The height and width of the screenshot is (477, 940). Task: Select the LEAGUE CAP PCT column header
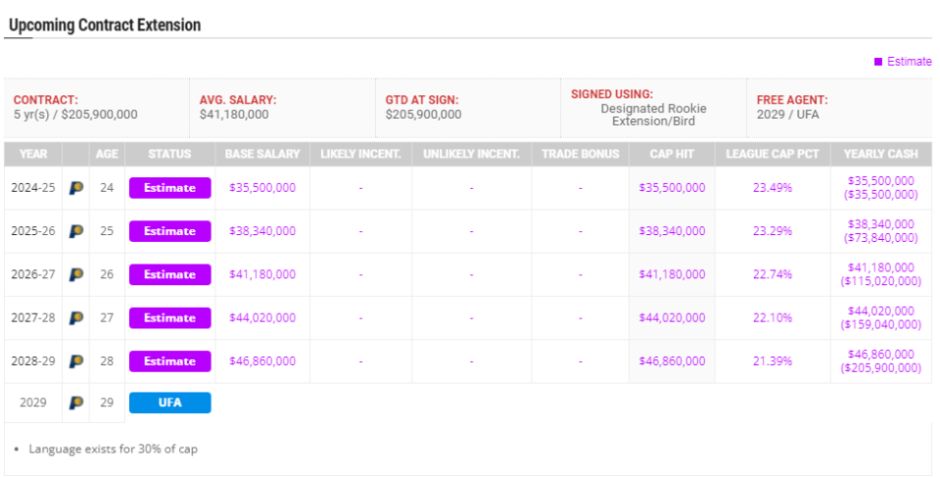point(772,154)
